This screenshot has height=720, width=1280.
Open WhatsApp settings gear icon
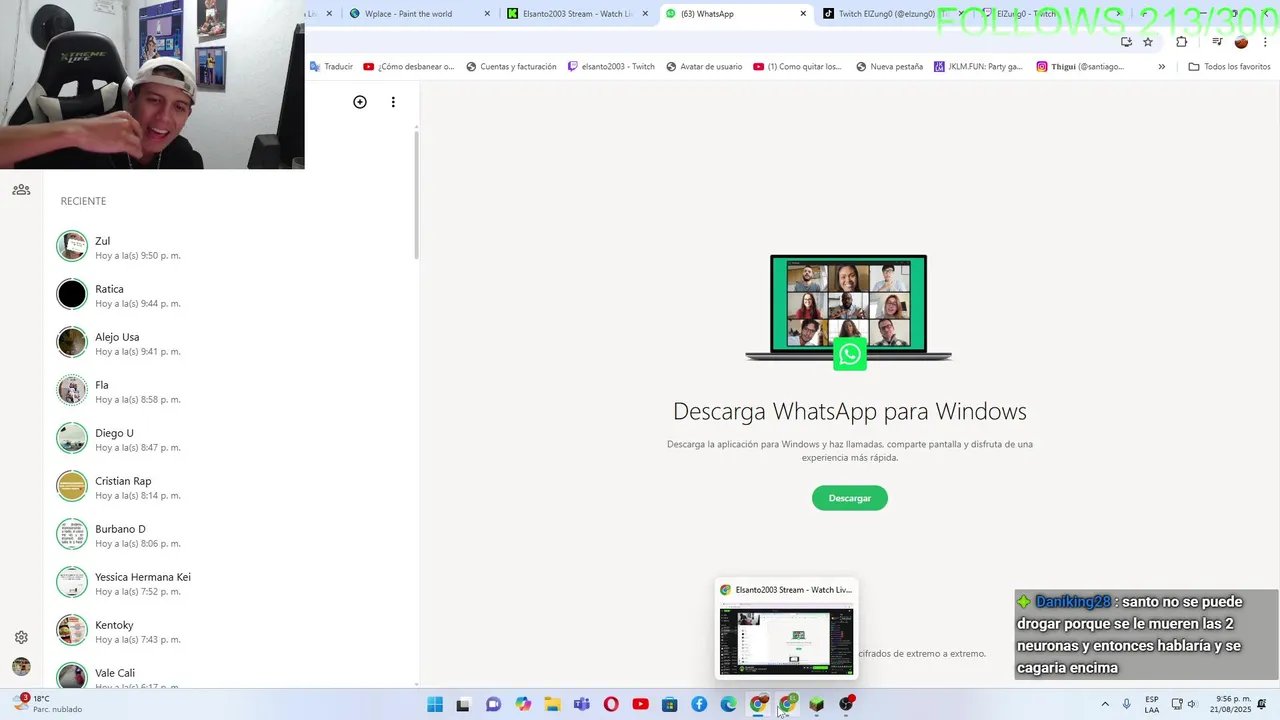(x=21, y=637)
